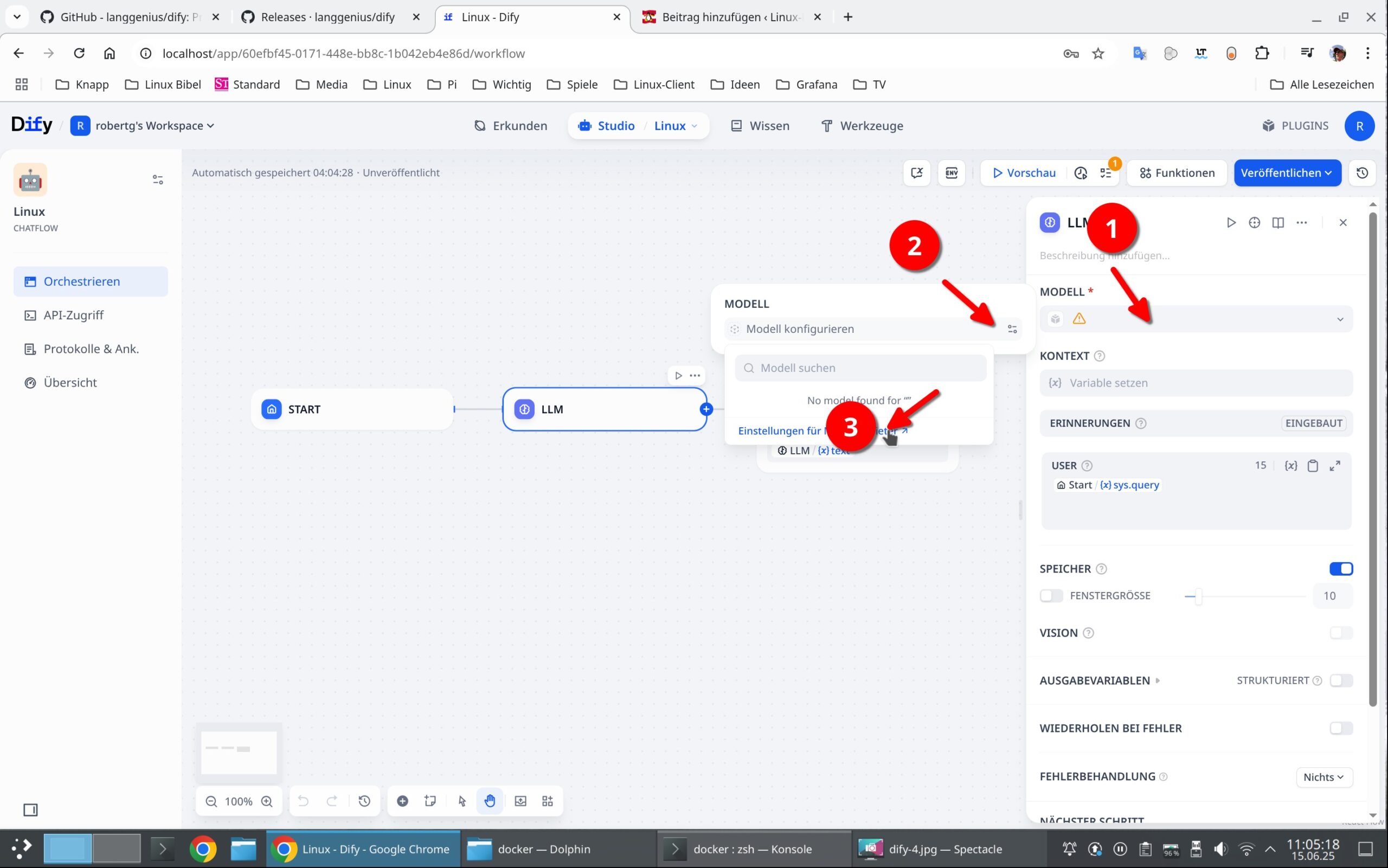Click the Studio navigation button
This screenshot has width=1388, height=868.
tap(607, 126)
